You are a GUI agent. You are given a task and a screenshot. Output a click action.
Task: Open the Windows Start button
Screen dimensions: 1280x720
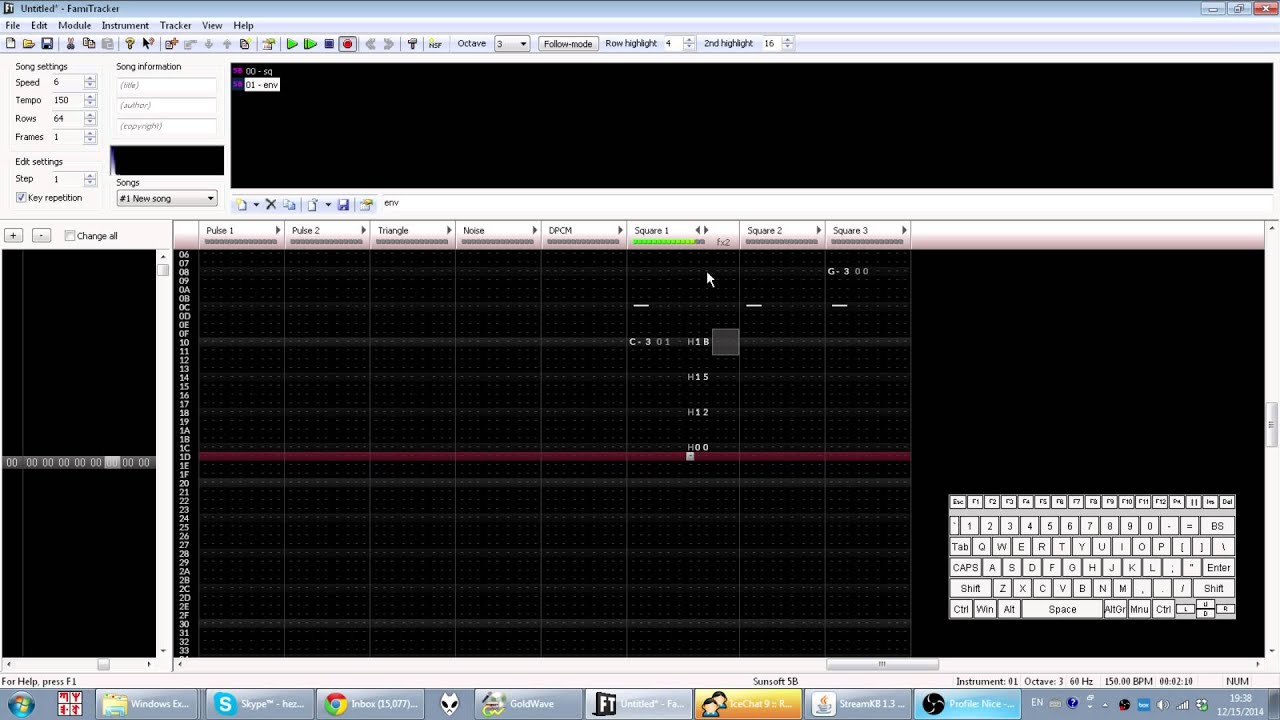[x=20, y=704]
